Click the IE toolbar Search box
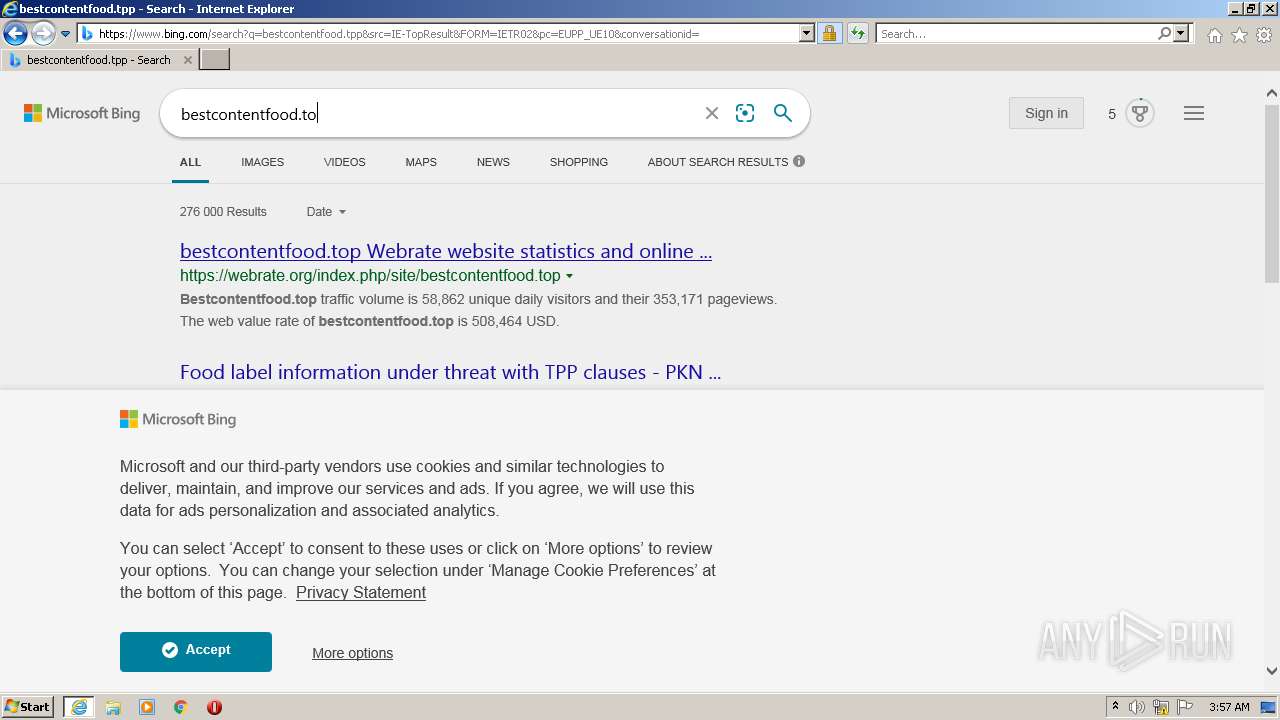Viewport: 1280px width, 720px height. tap(1016, 34)
